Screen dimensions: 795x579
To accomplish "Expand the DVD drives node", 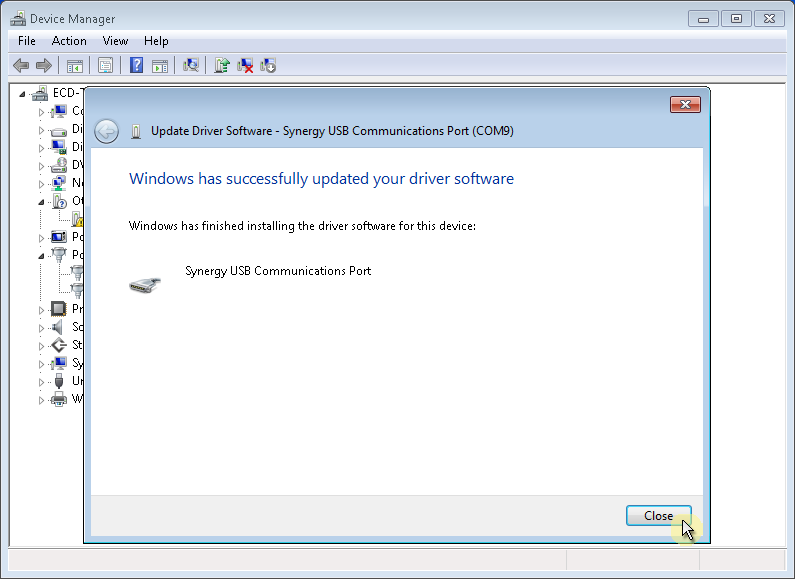I will coord(41,166).
